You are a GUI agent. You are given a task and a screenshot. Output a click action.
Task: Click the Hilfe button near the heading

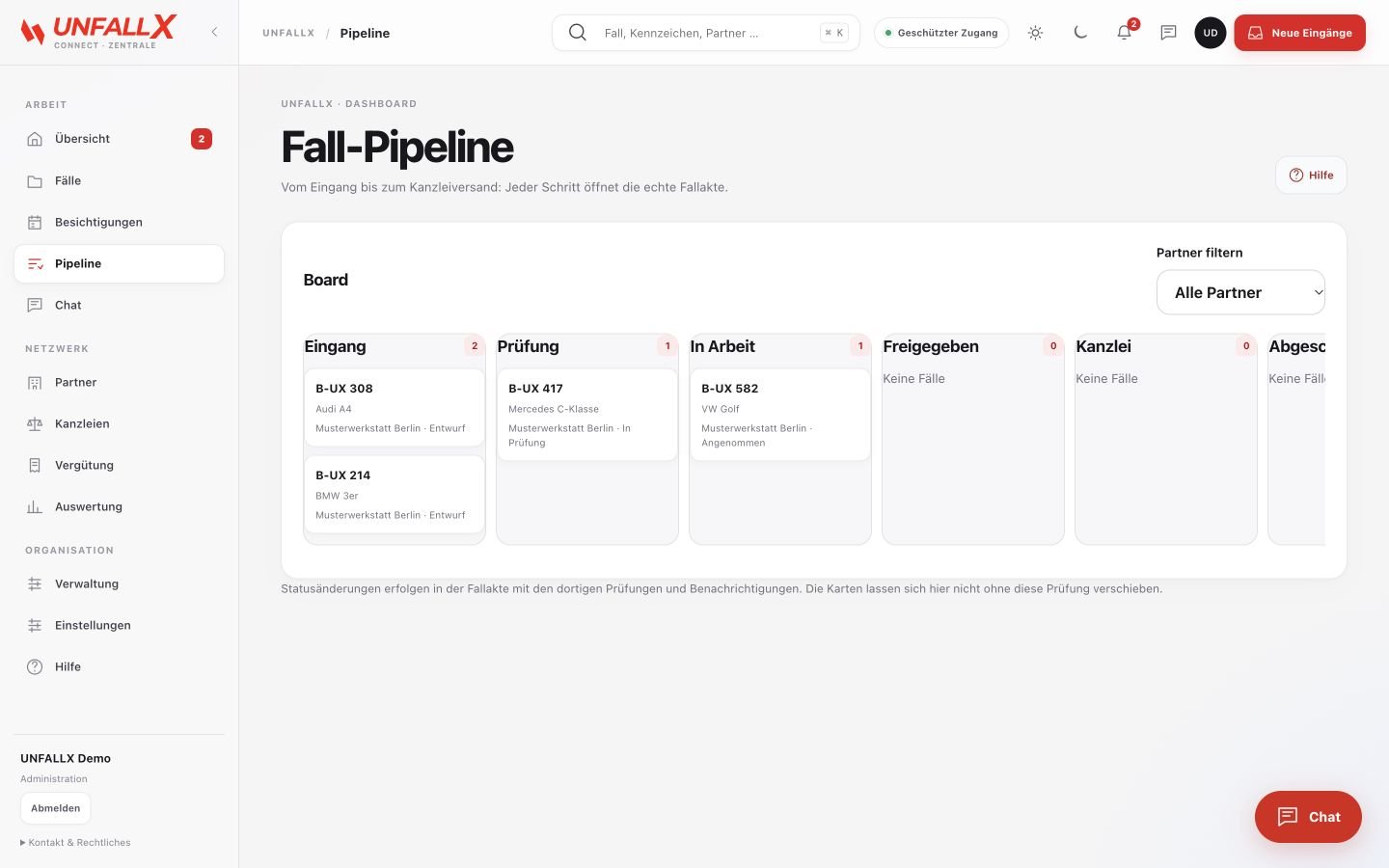[1311, 175]
